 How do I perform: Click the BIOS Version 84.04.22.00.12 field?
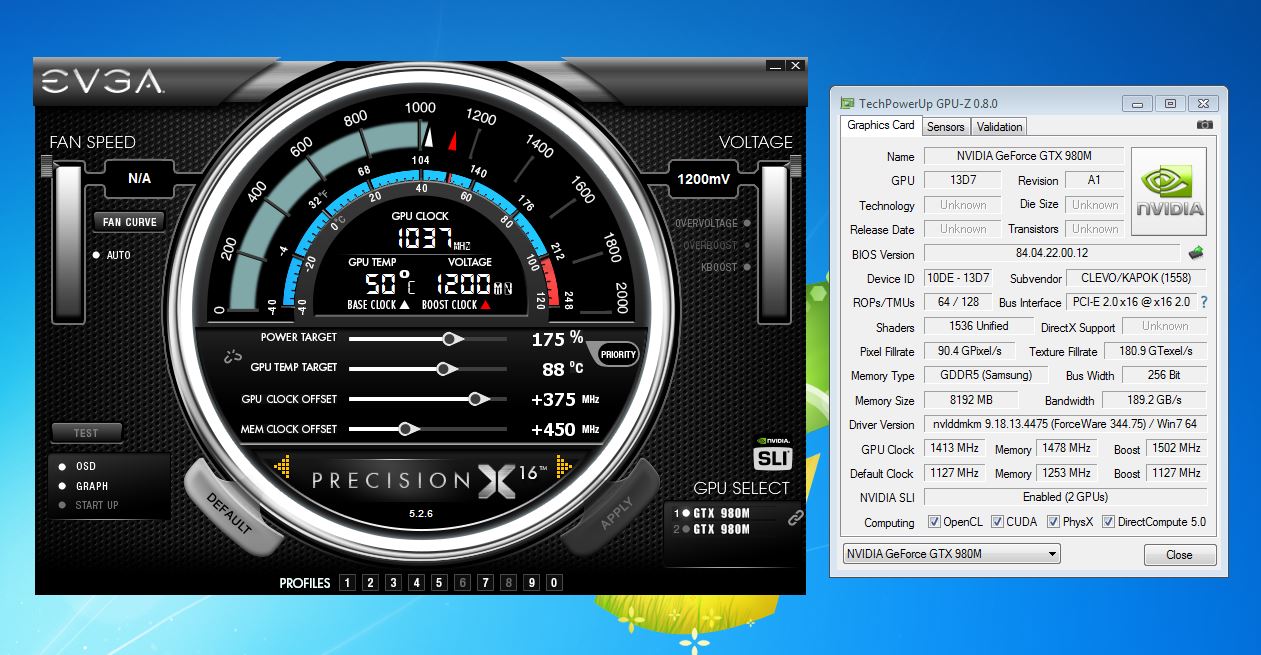point(1051,254)
